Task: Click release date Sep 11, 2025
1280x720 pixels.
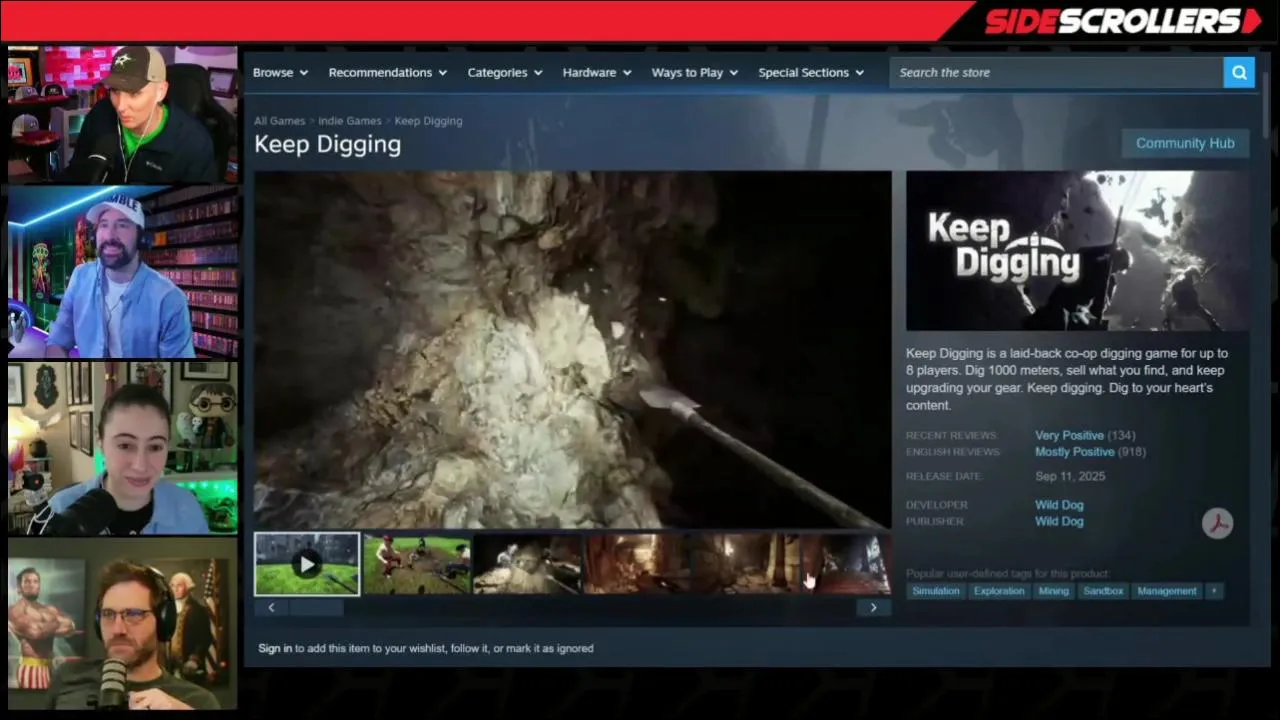Action: pyautogui.click(x=1070, y=476)
